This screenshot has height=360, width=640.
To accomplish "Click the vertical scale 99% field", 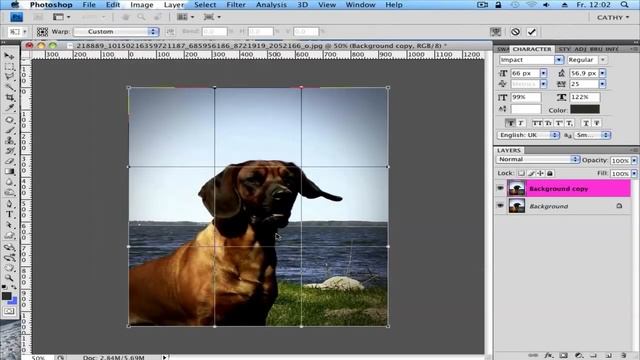I will coord(526,97).
